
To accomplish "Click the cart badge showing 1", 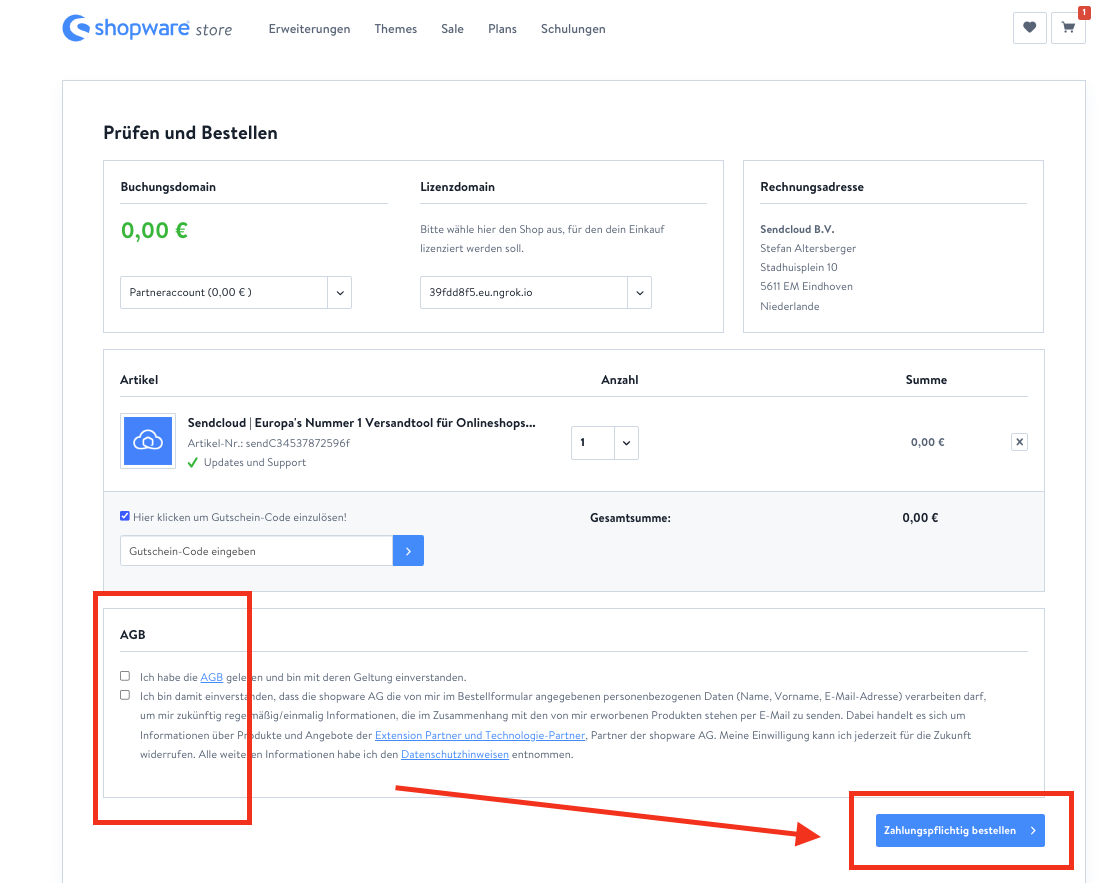I will [1084, 12].
